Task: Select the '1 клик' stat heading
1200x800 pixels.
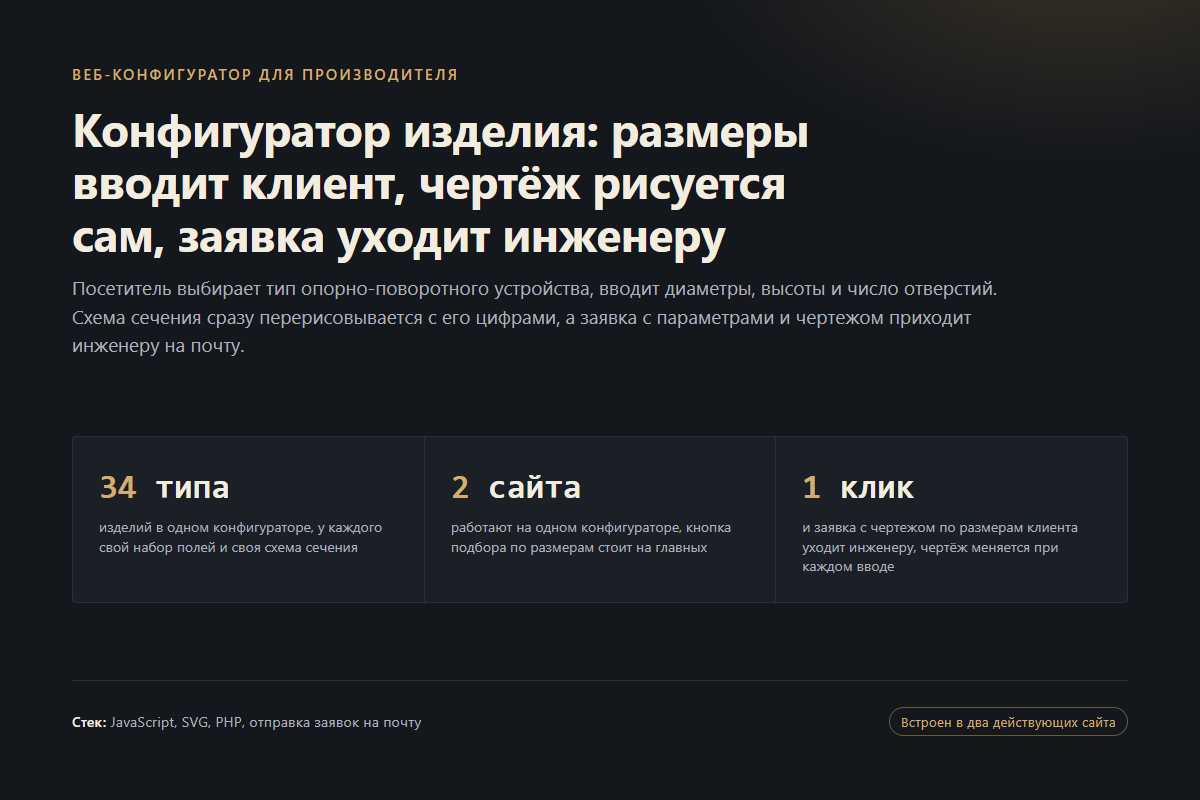Action: coord(858,487)
